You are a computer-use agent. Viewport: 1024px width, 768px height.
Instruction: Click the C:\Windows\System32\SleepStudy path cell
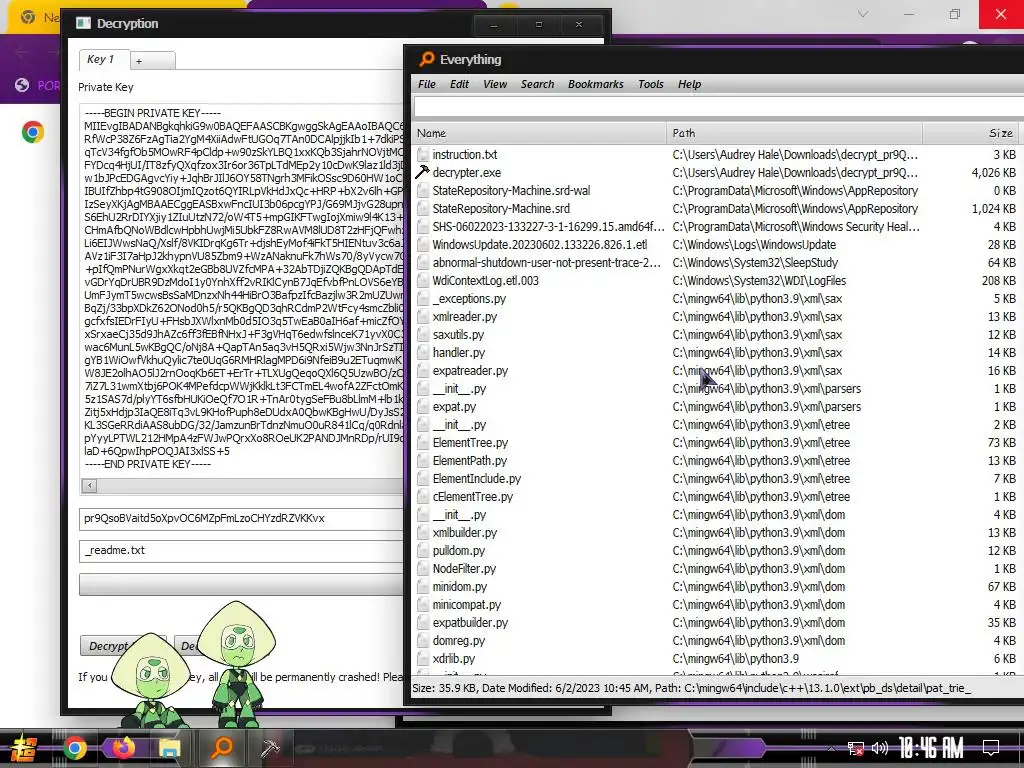click(x=755, y=263)
